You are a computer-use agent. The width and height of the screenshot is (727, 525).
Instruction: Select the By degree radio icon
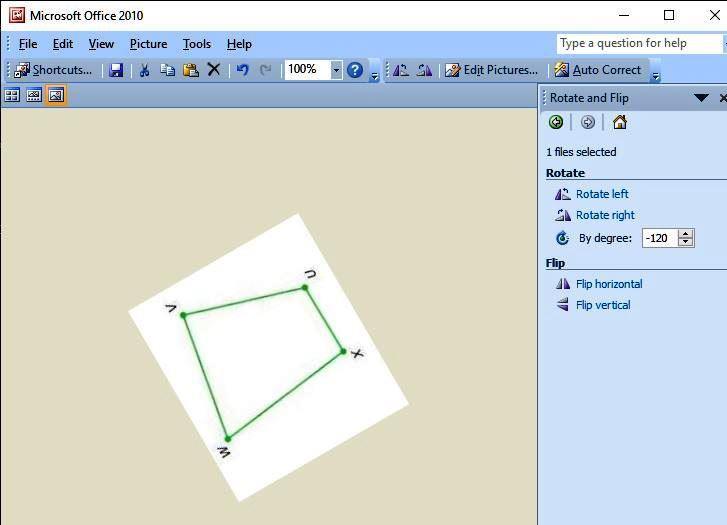562,238
